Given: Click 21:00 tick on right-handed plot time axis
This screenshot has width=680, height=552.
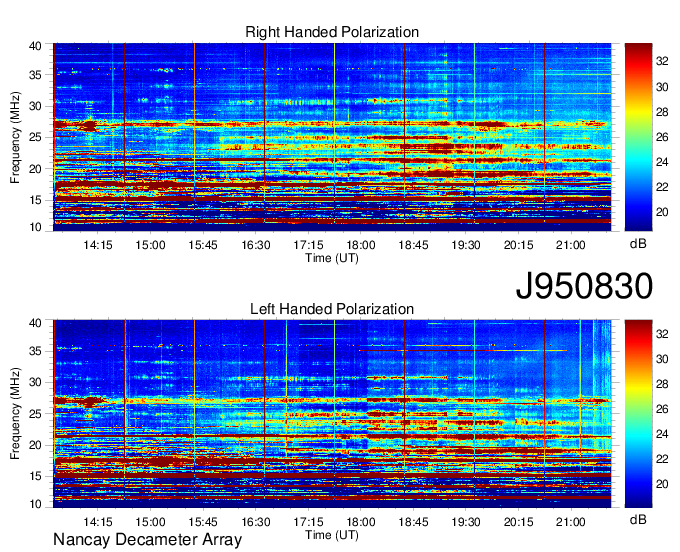Looking at the screenshot, I should [571, 245].
